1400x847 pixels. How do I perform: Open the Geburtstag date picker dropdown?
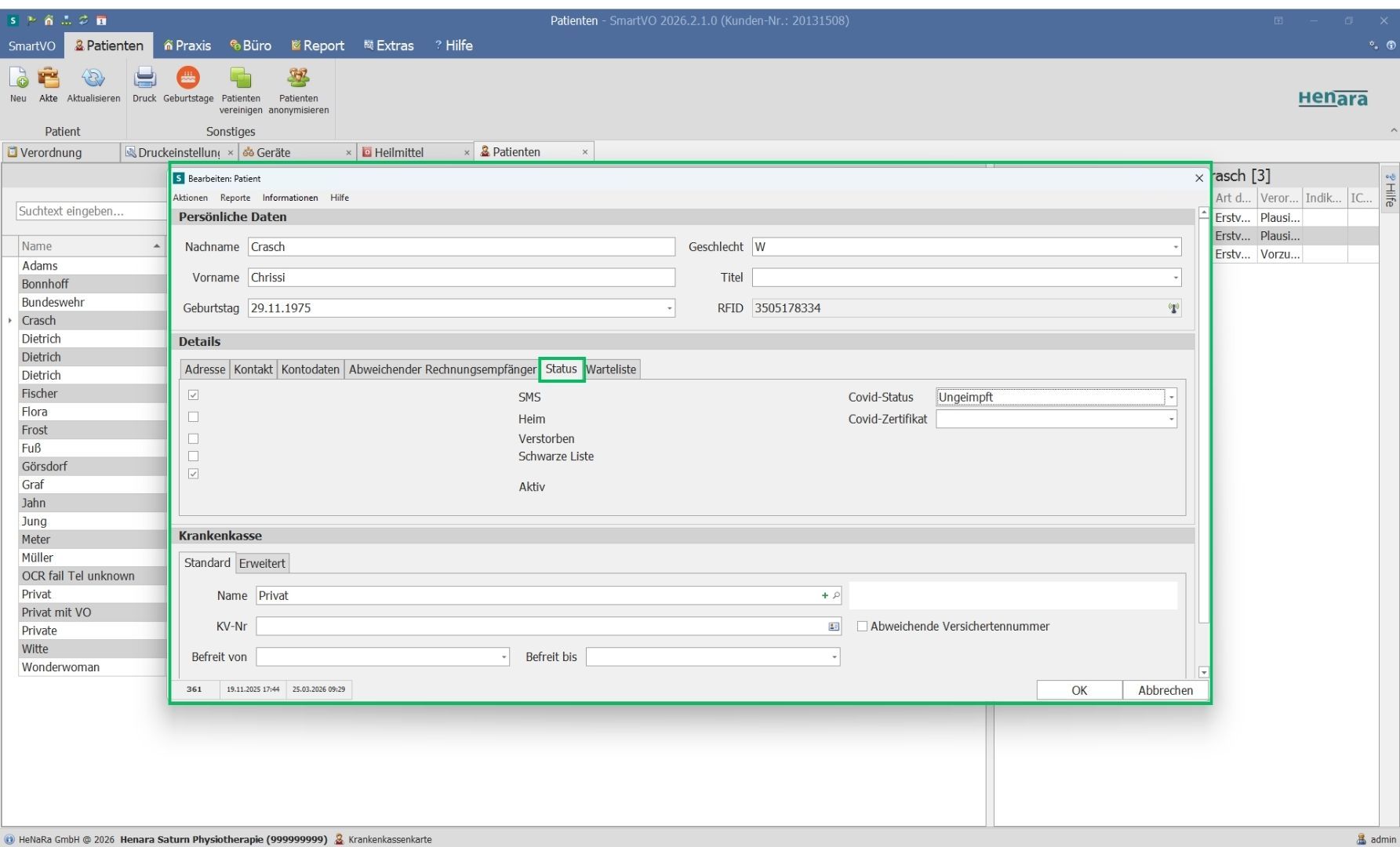pyautogui.click(x=669, y=308)
